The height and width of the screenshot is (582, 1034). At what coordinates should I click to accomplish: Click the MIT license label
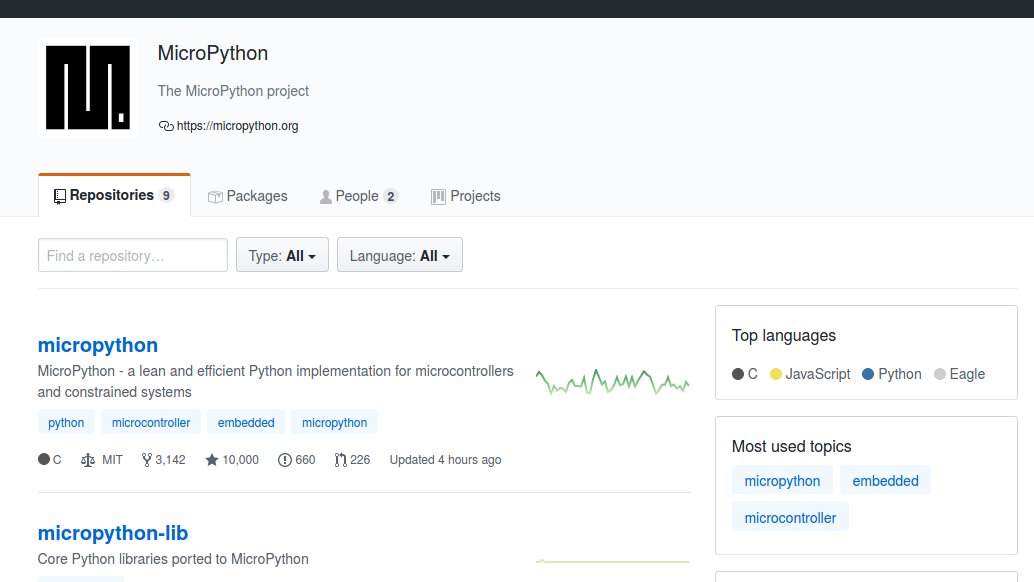112,460
